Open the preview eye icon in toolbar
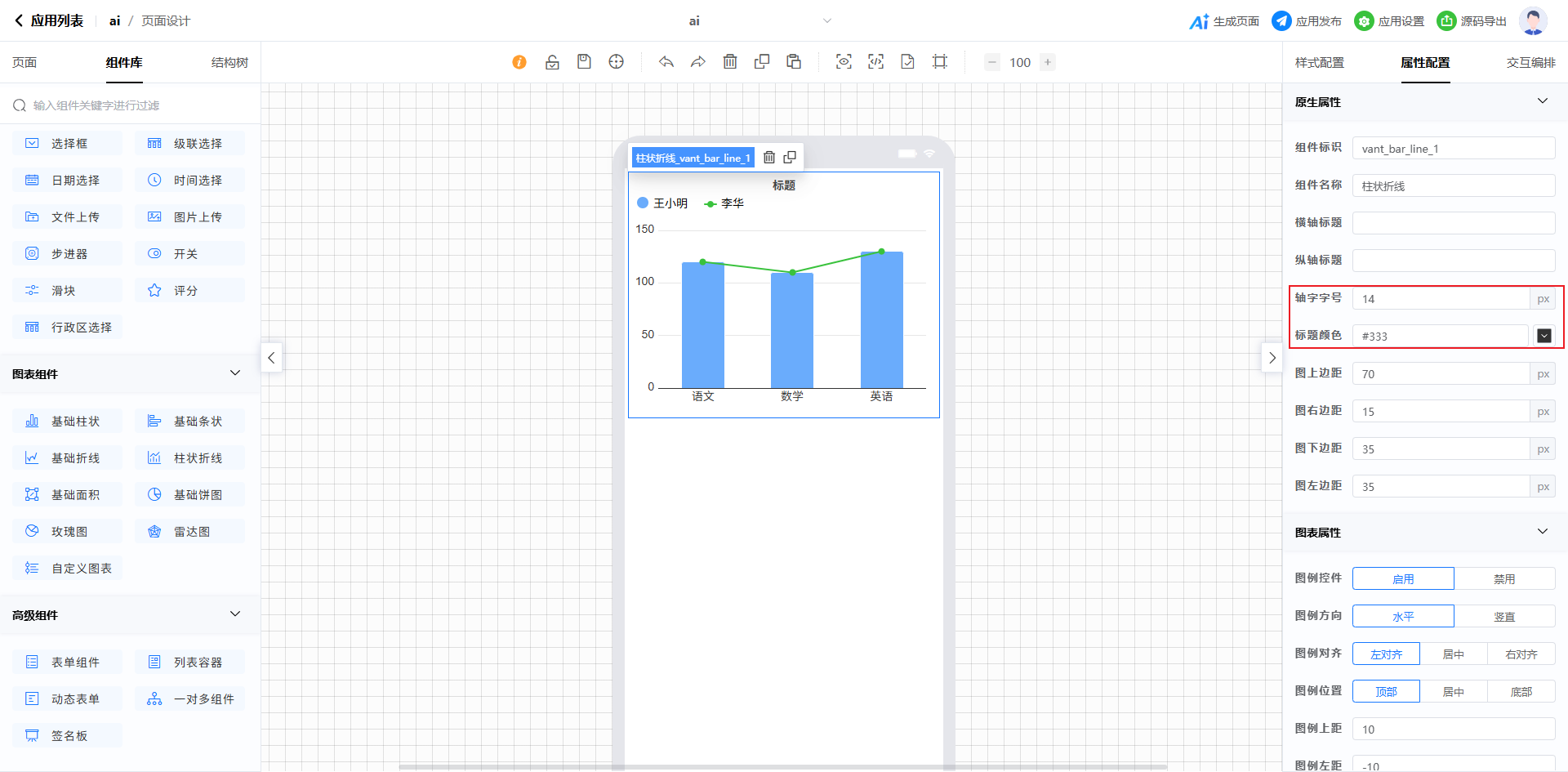Viewport: 1568px width, 772px height. [844, 62]
